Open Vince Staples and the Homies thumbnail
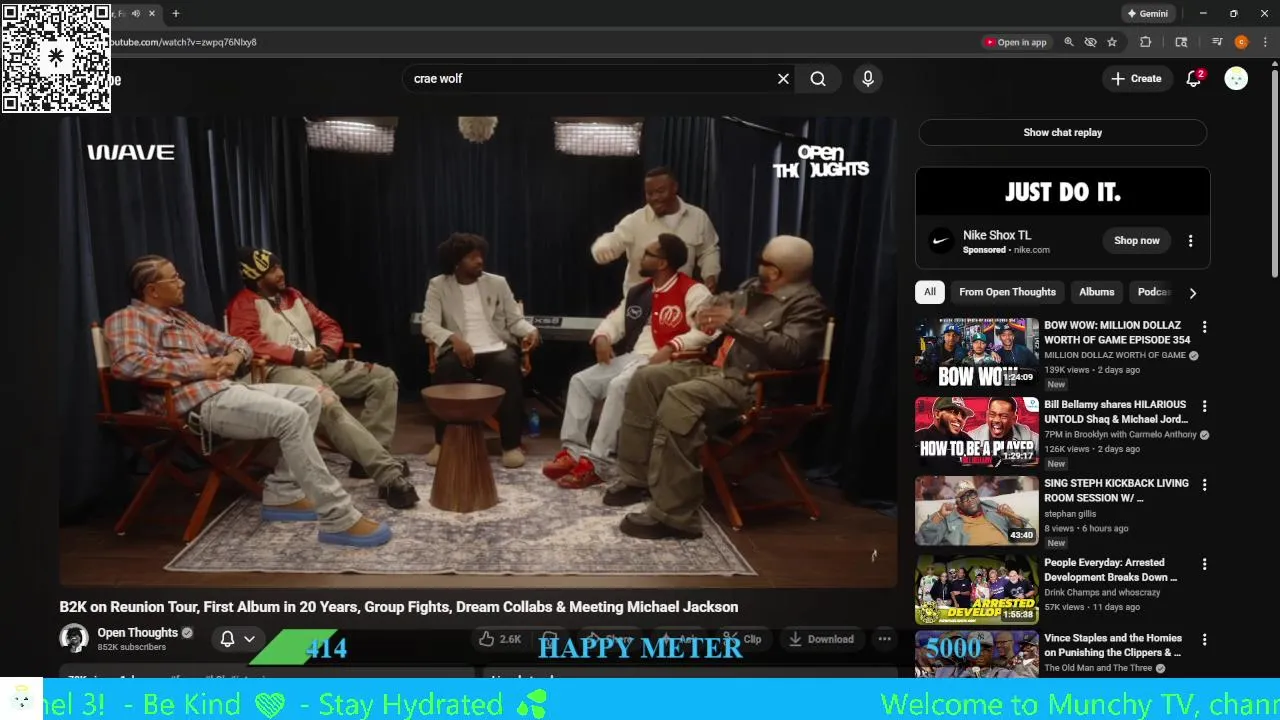The height and width of the screenshot is (720, 1280). coord(976,655)
